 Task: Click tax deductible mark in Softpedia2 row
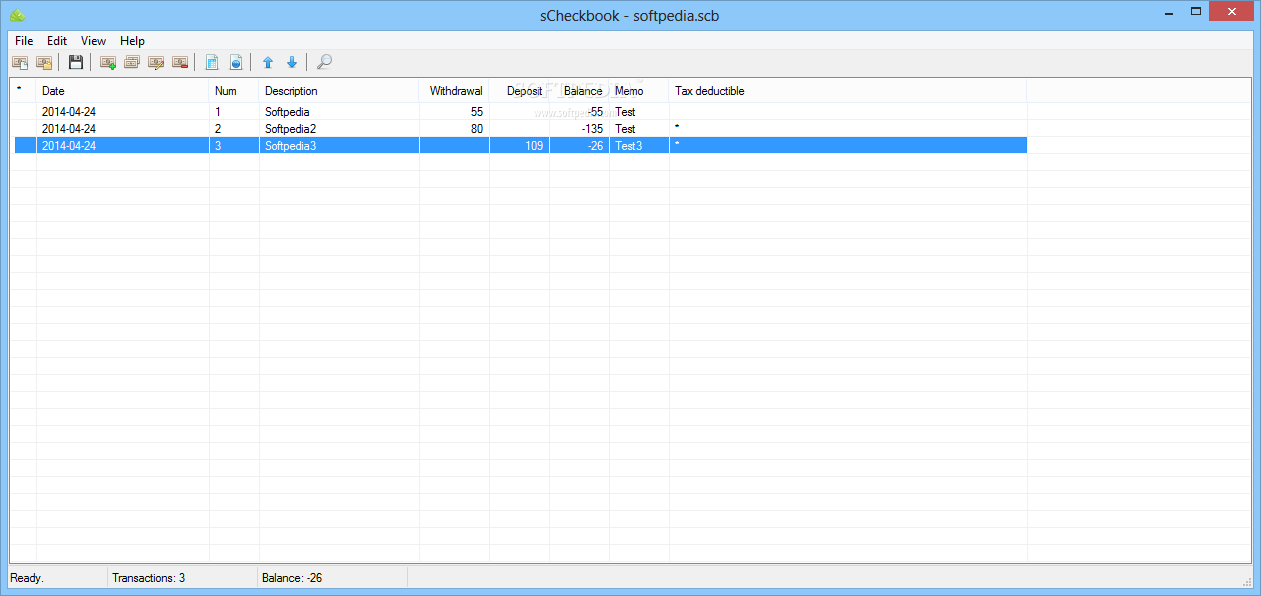[x=677, y=128]
